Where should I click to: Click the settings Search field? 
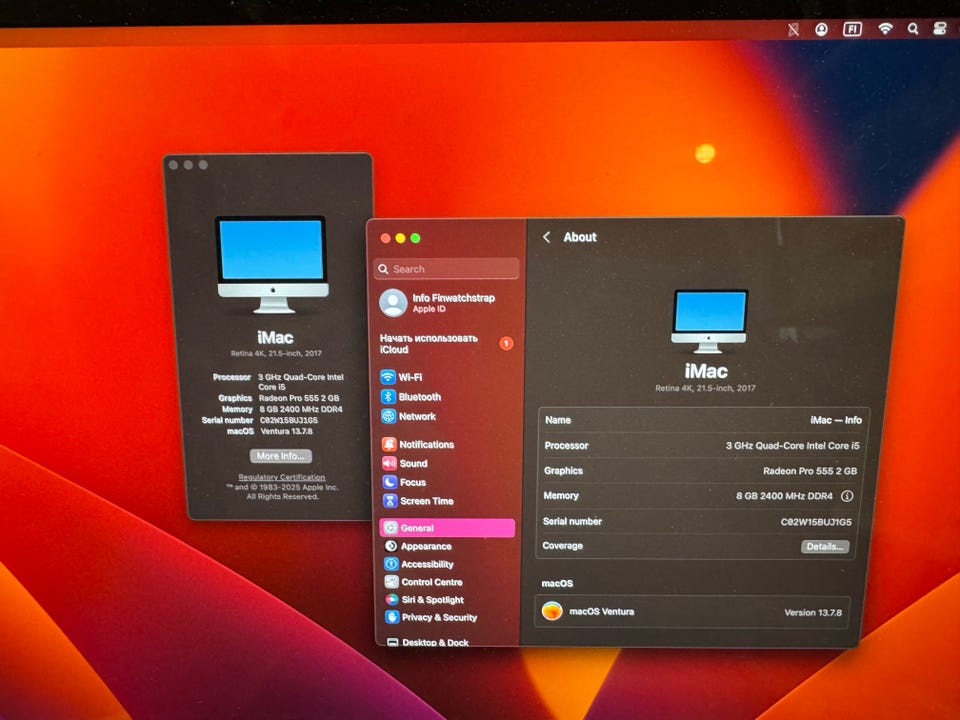coord(446,269)
